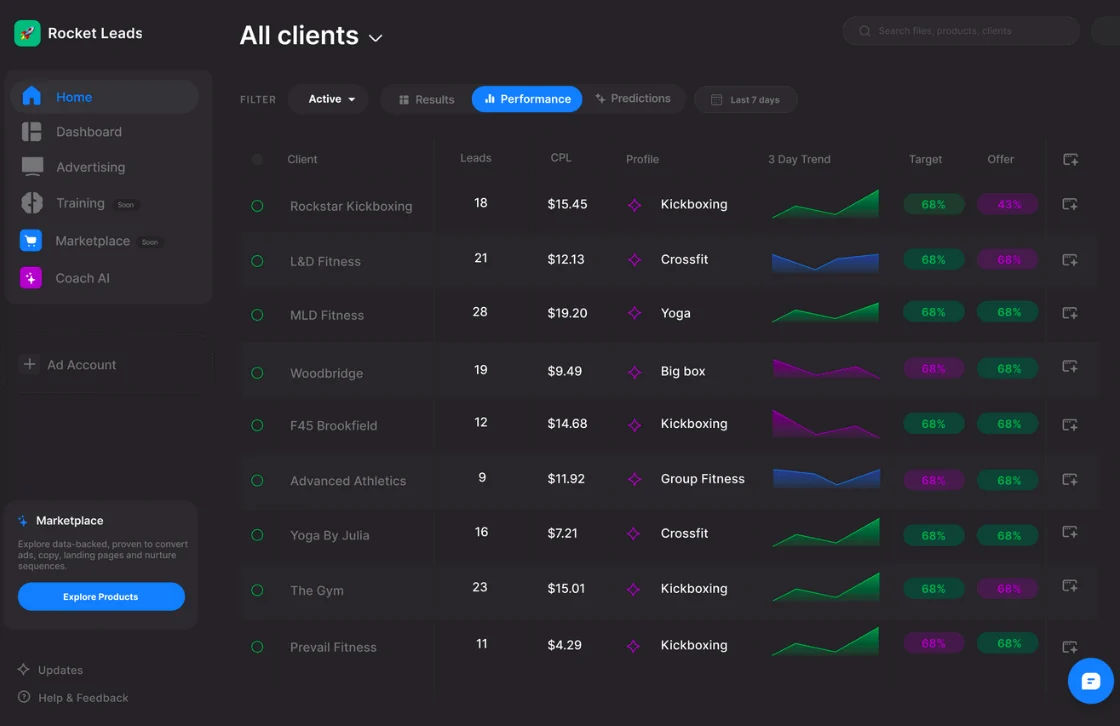The width and height of the screenshot is (1120, 726).
Task: Open the Coach AI sparkle icon
Action: click(x=31, y=278)
